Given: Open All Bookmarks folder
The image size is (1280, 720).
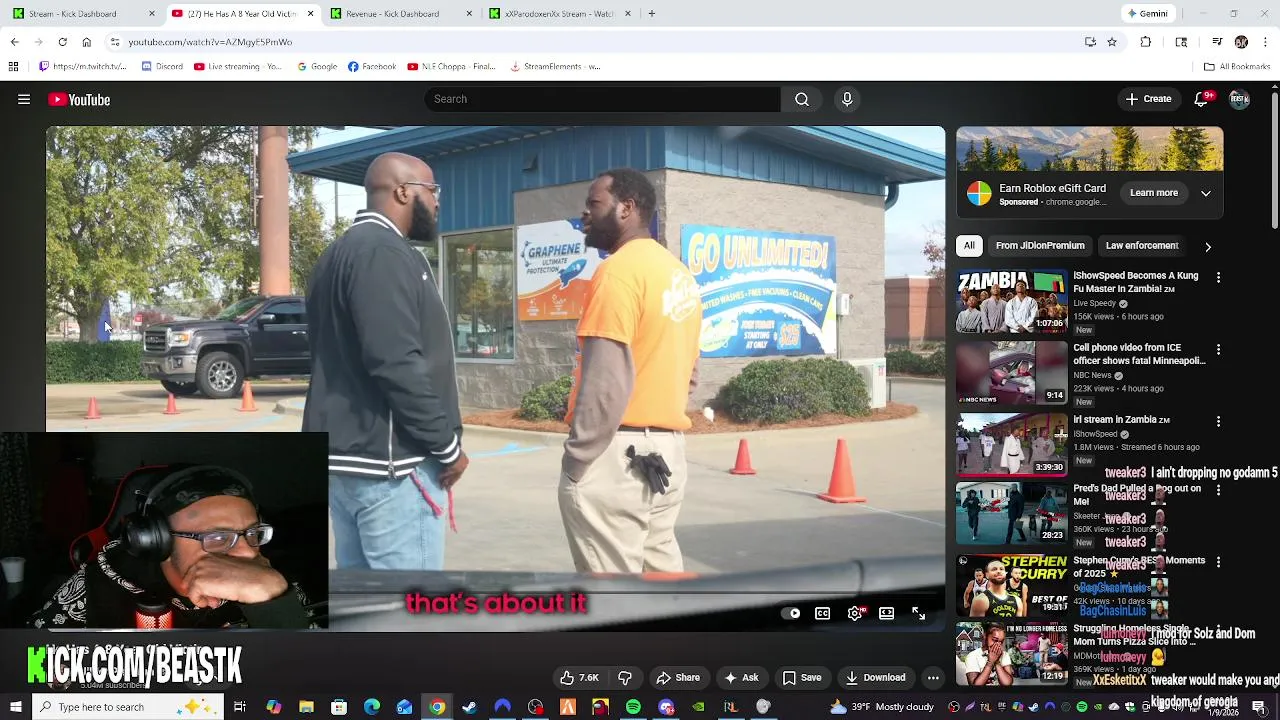Looking at the screenshot, I should [1237, 66].
